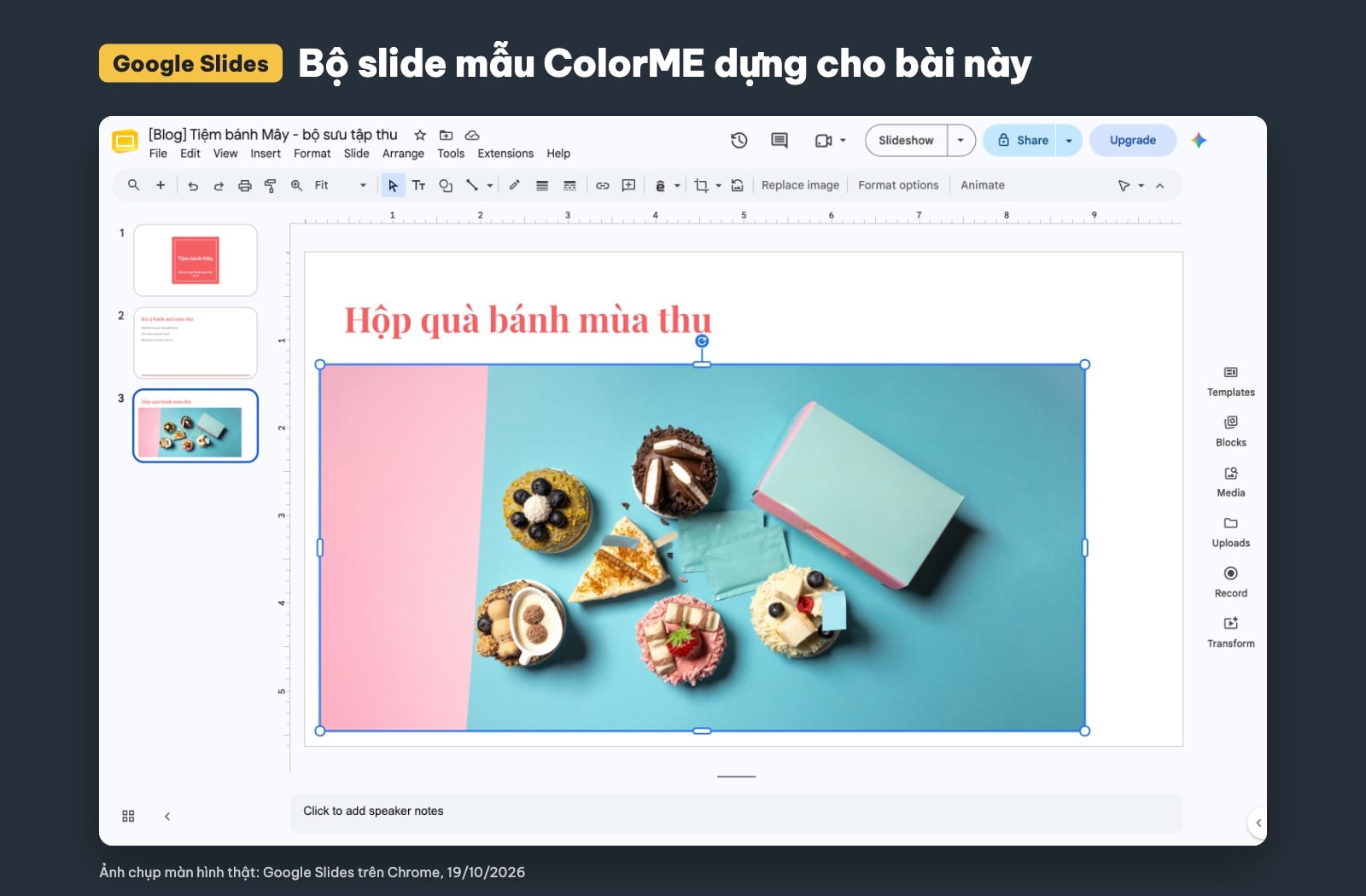Open the shape insert tool
The height and width of the screenshot is (896, 1366).
coord(446,185)
